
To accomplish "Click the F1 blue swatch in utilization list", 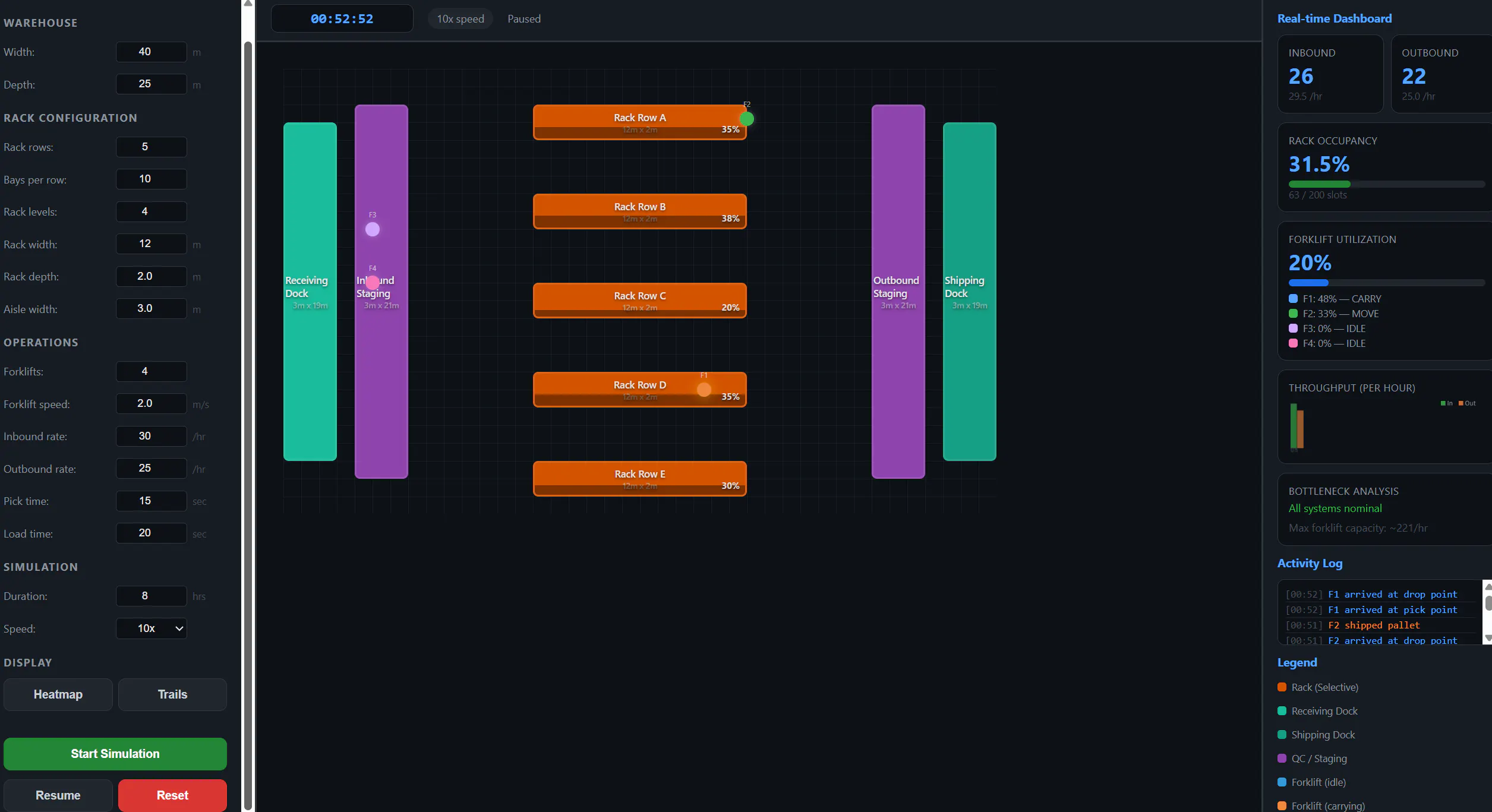I will [x=1293, y=299].
